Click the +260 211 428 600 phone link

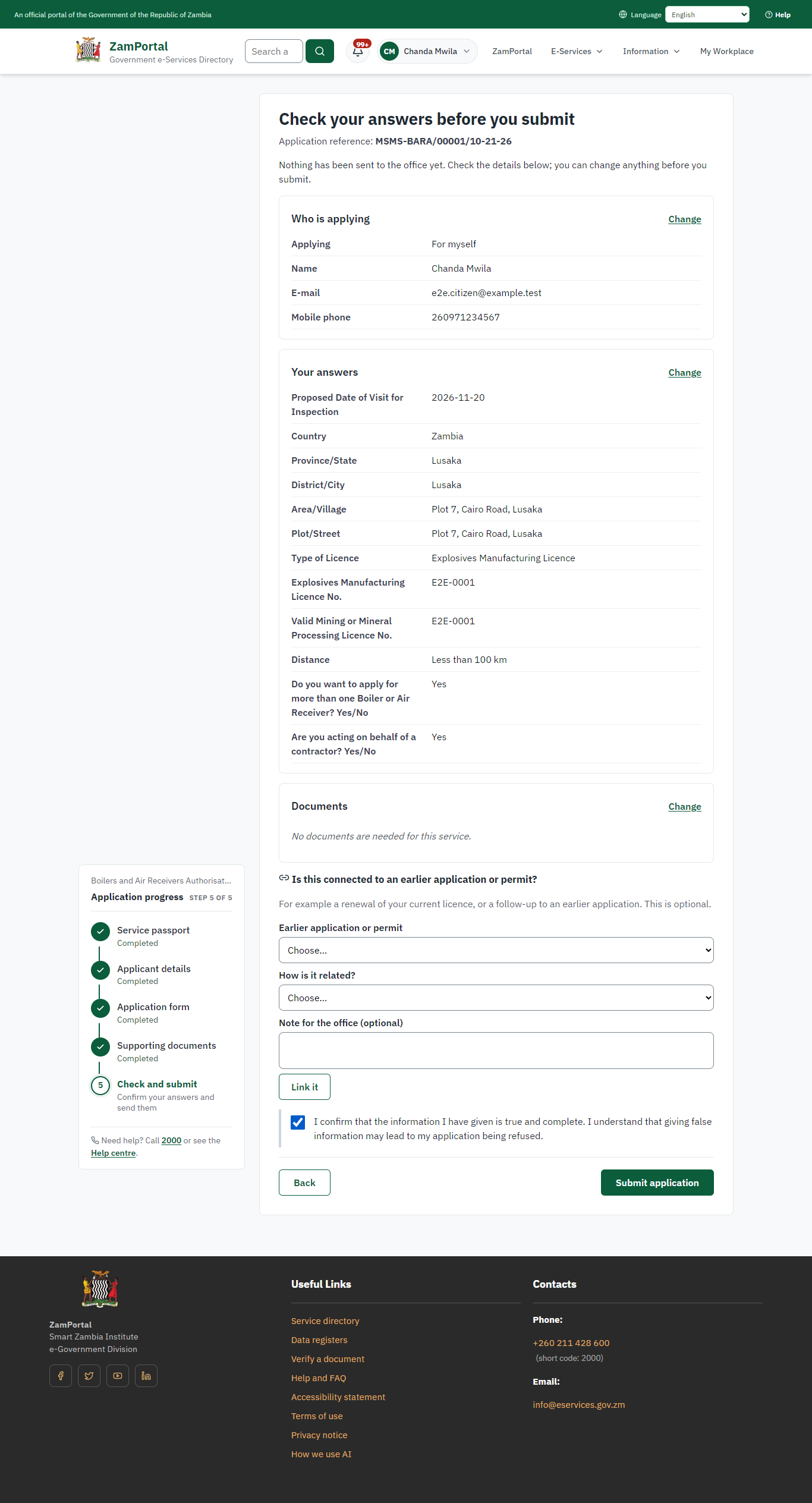(571, 1342)
